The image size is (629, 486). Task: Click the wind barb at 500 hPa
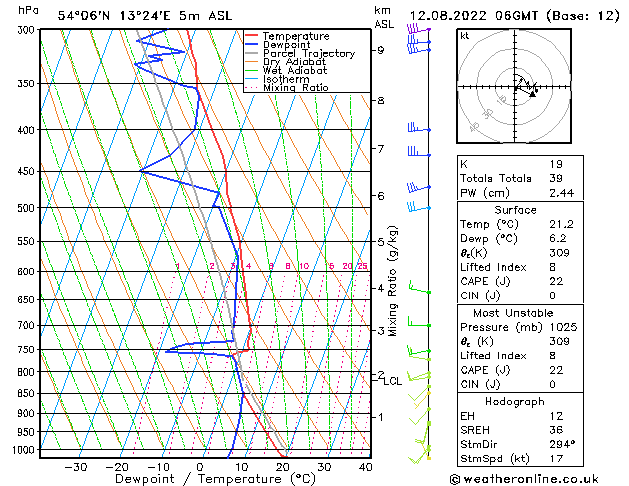click(419, 207)
